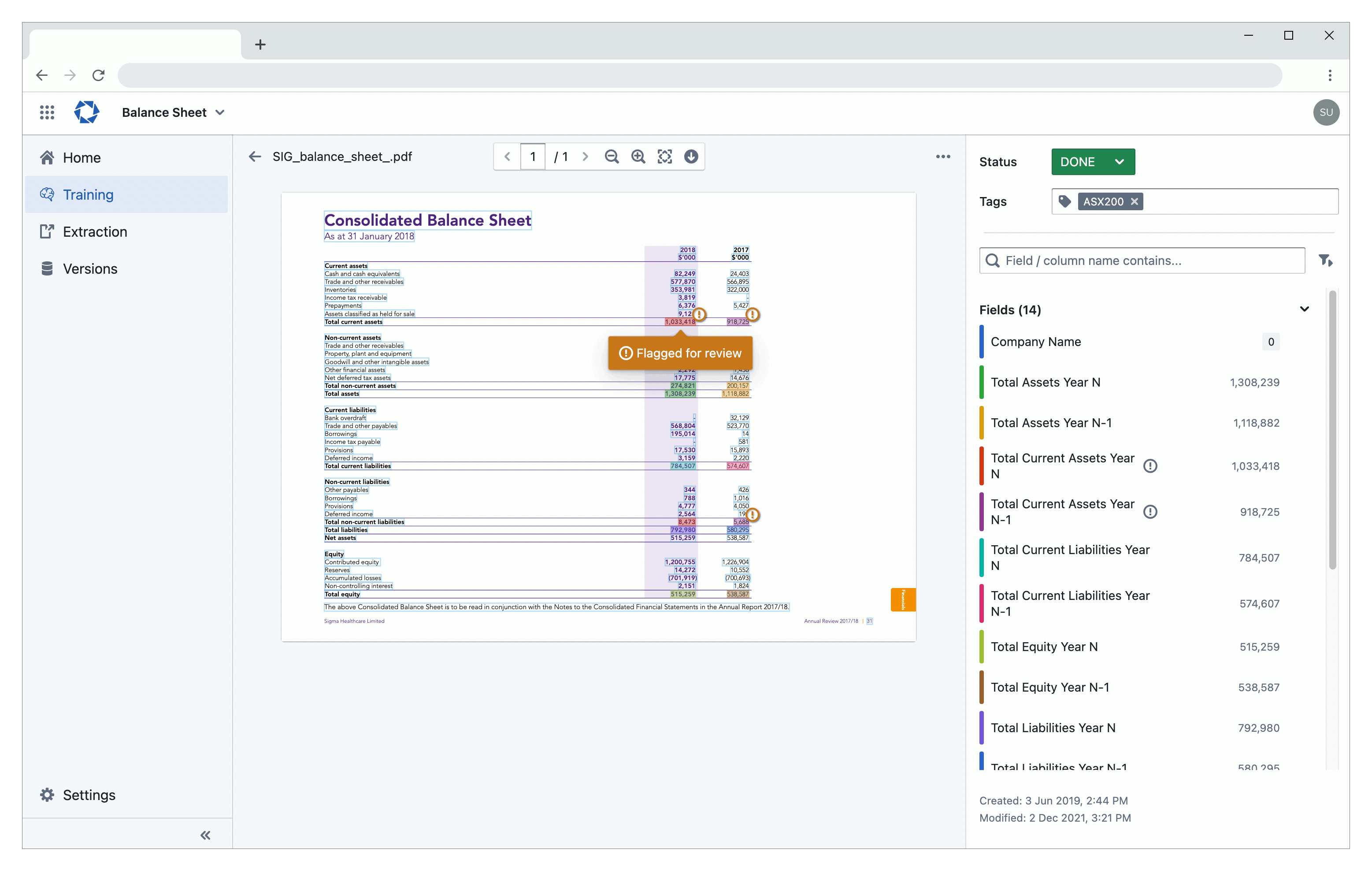Go back in the browser
Screen dimensions: 1372x871
[41, 74]
